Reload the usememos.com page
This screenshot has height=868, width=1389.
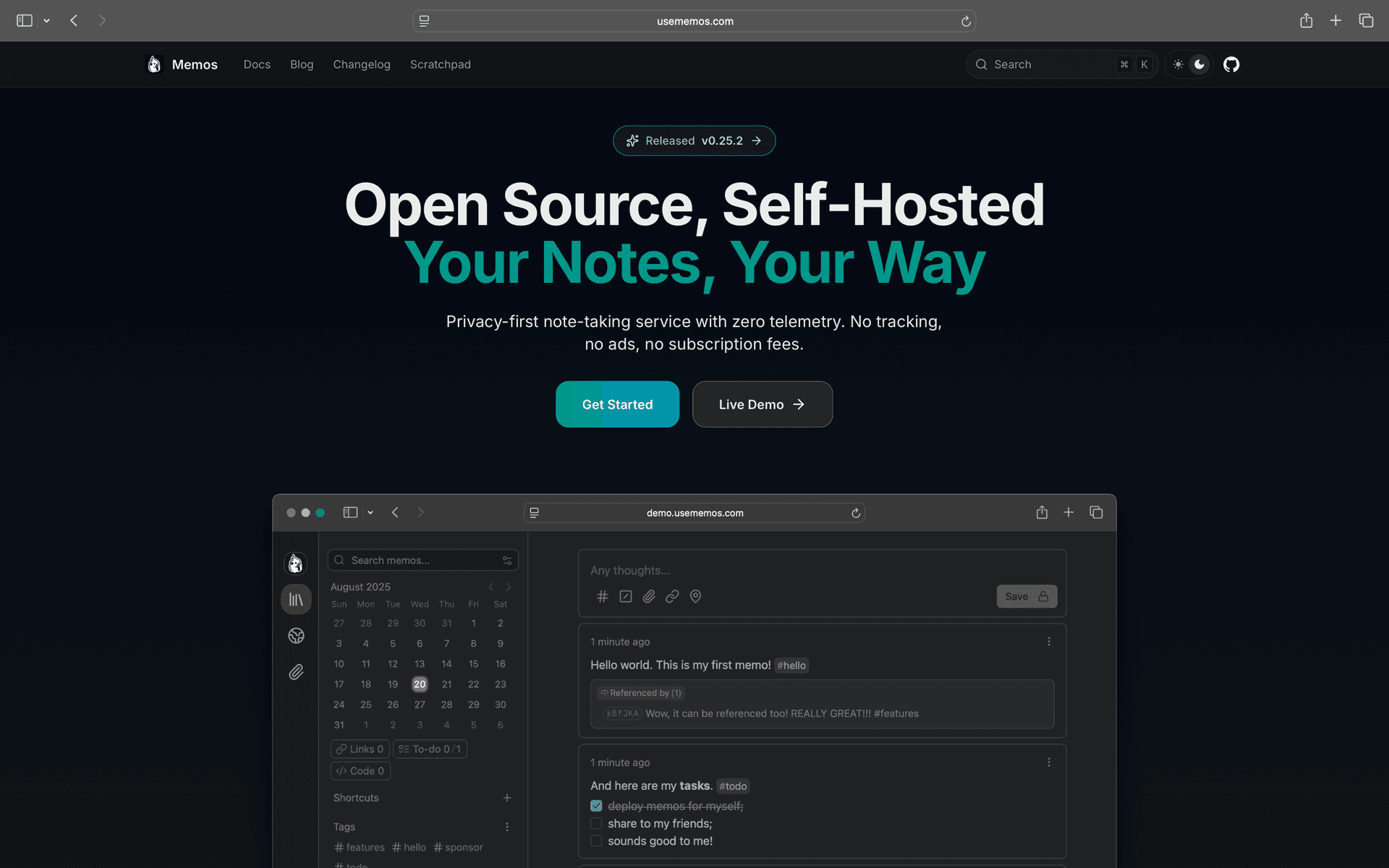click(x=965, y=22)
